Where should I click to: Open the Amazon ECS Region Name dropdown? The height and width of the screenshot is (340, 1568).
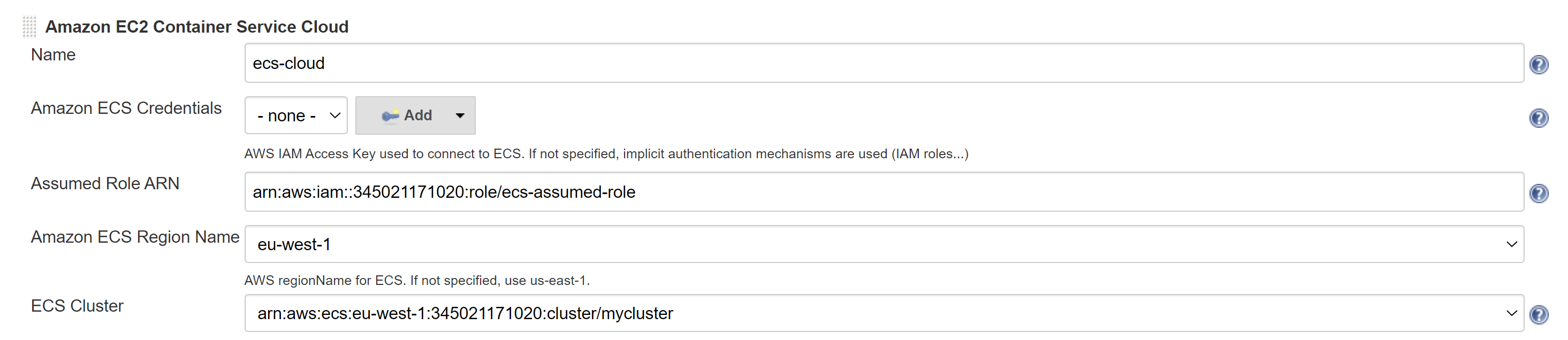tap(882, 244)
